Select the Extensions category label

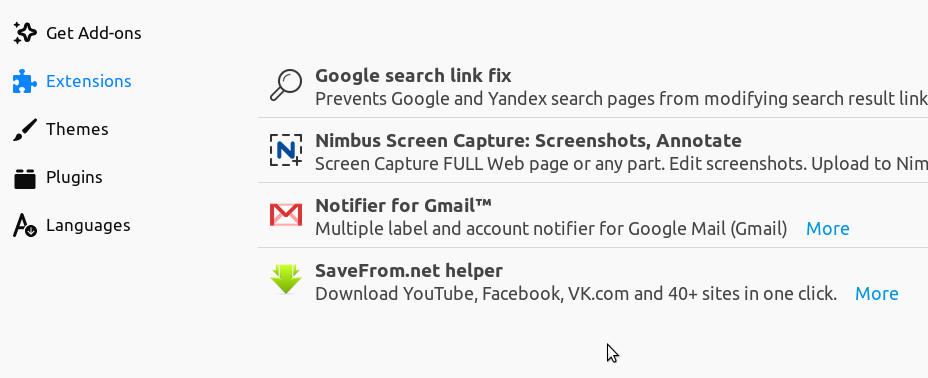(x=89, y=81)
